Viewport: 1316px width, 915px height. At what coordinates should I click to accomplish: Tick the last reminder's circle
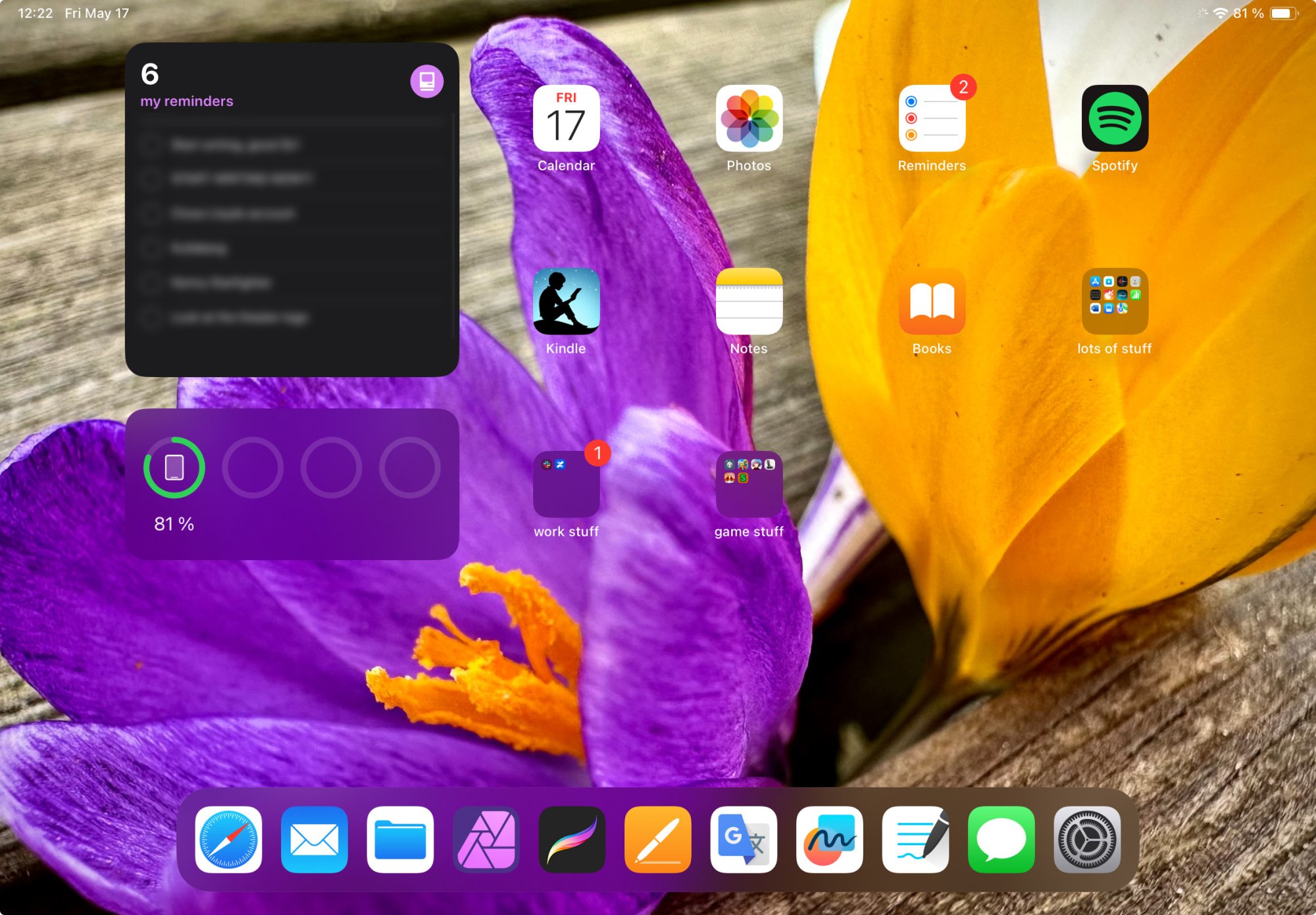[x=150, y=318]
